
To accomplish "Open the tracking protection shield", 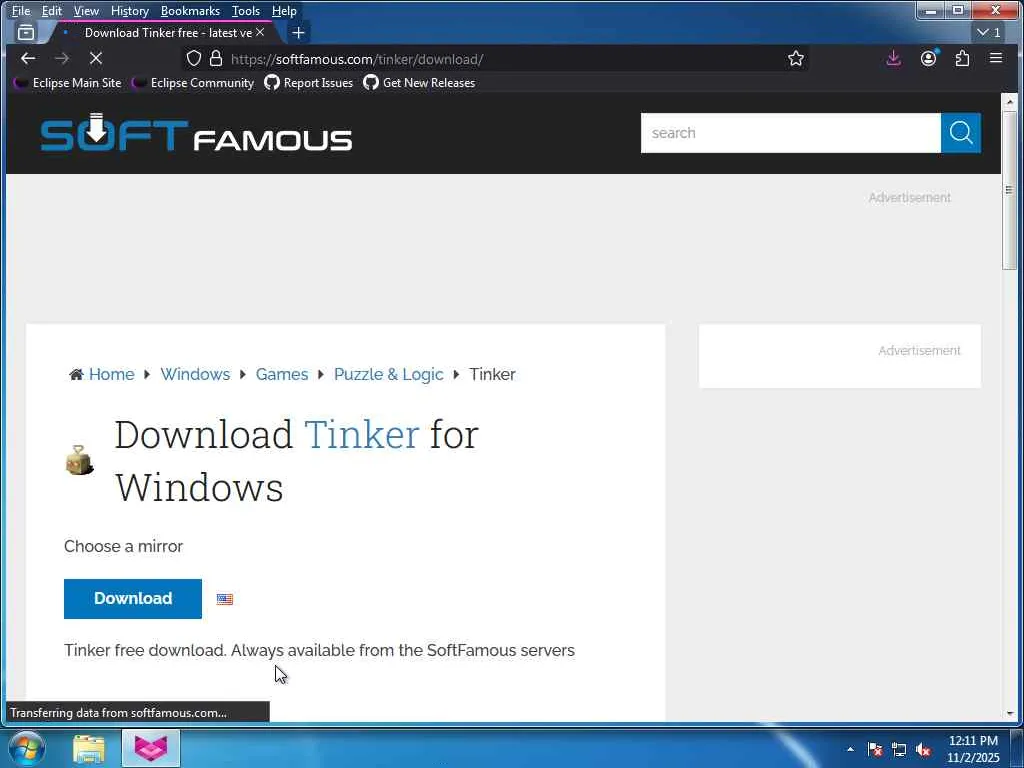I will [193, 59].
